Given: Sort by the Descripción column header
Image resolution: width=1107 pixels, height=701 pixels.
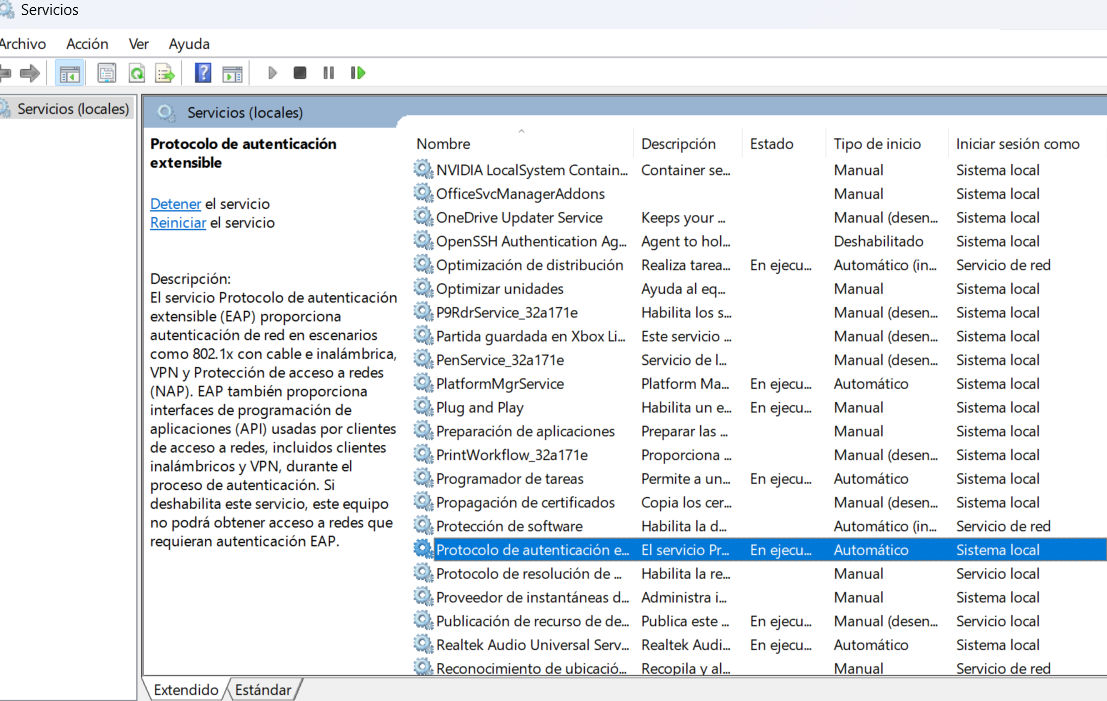Looking at the screenshot, I should click(678, 144).
